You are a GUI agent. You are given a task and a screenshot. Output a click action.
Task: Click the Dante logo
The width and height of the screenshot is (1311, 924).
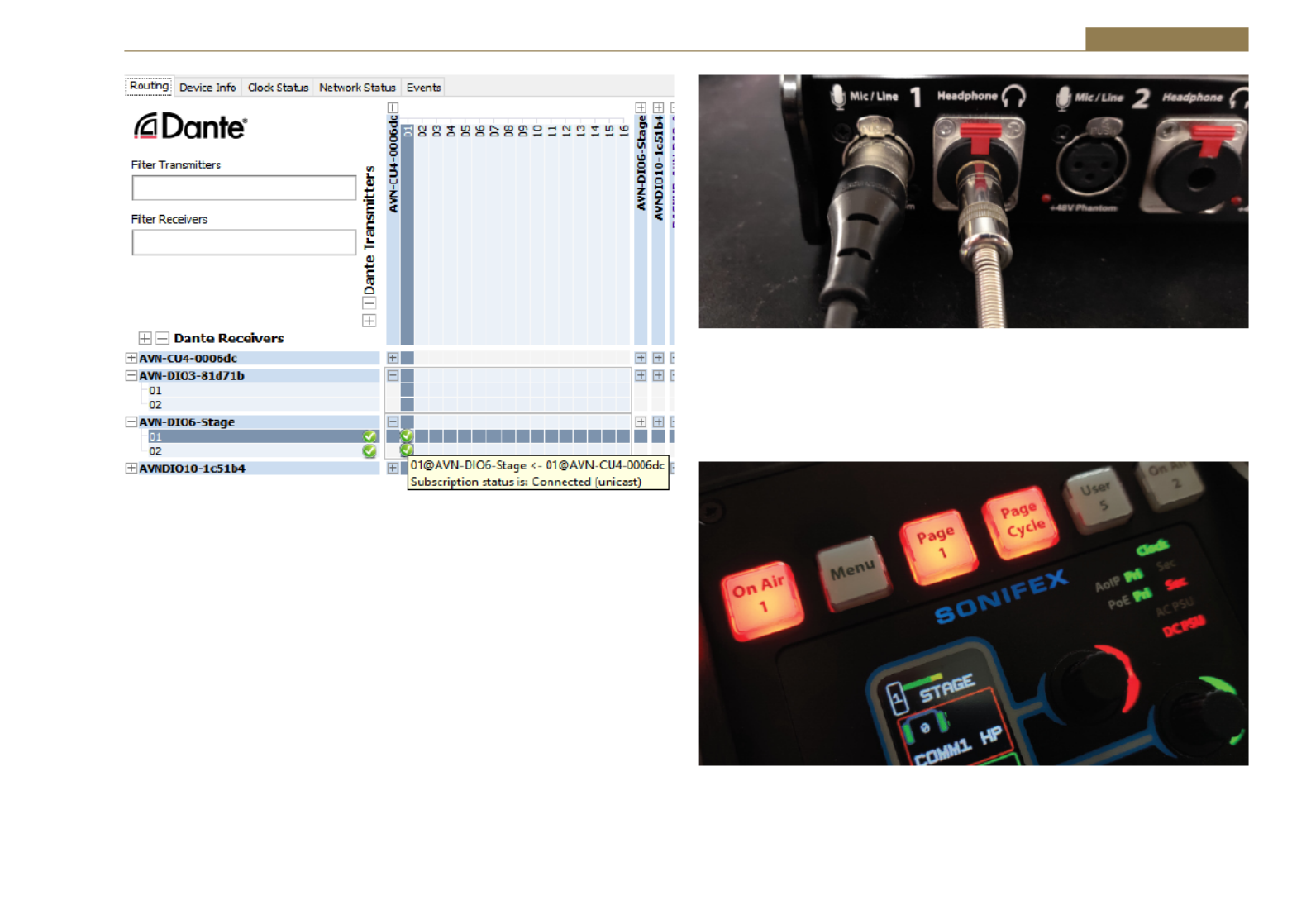(x=190, y=126)
